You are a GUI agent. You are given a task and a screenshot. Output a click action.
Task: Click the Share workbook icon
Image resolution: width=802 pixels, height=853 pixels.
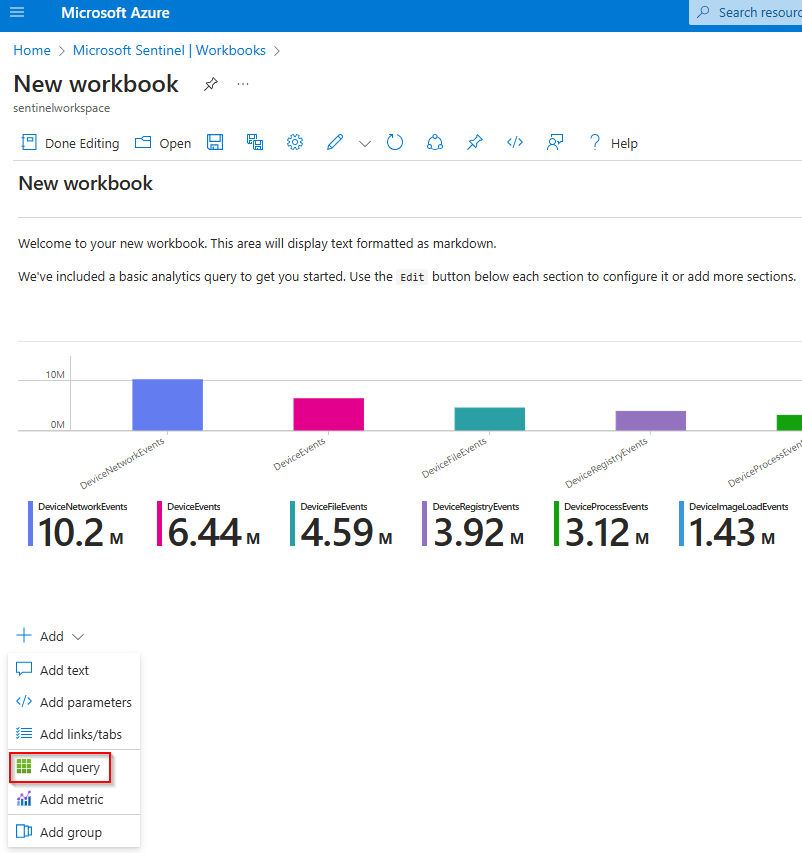[x=434, y=143]
